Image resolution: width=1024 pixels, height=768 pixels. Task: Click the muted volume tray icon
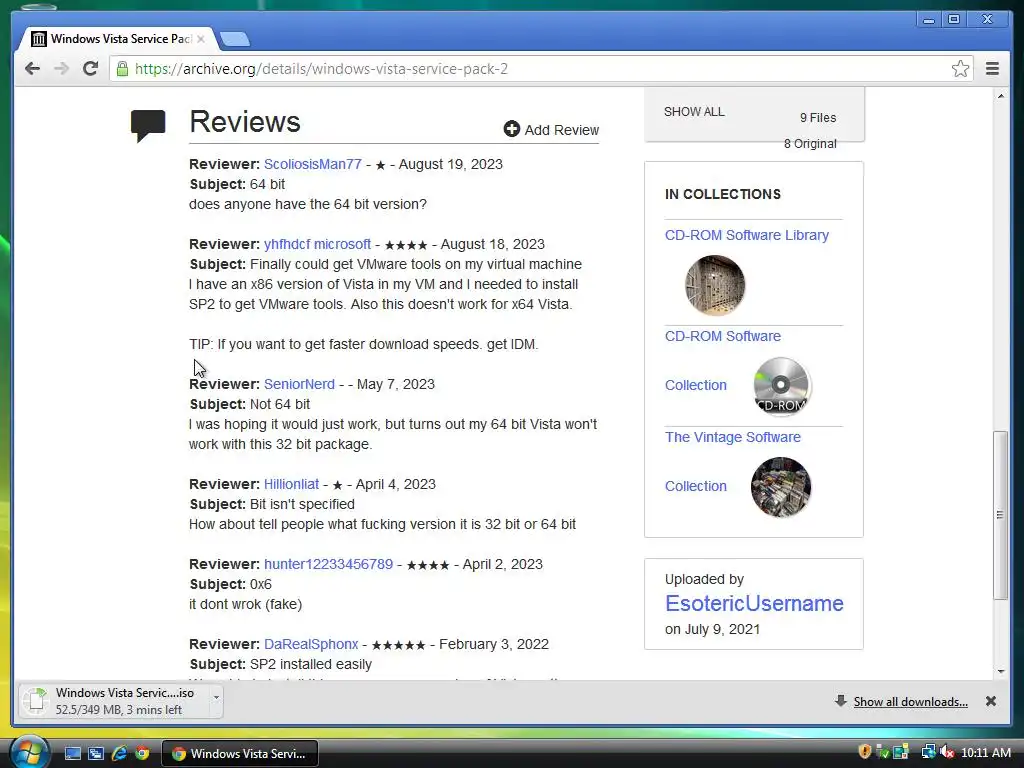pyautogui.click(x=947, y=752)
